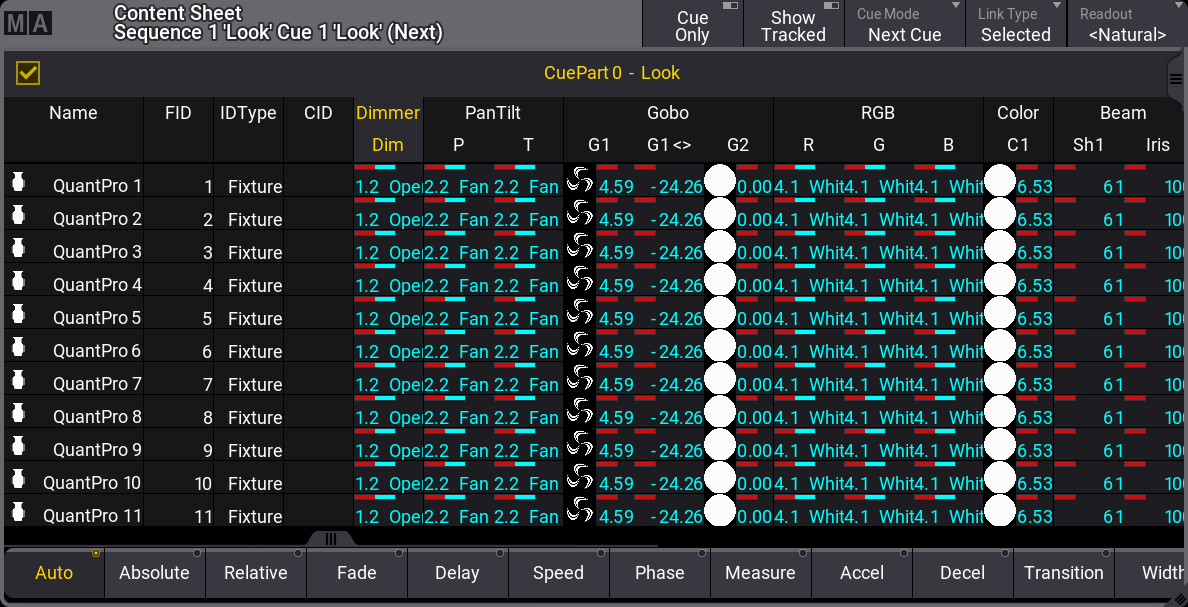Switch to the Speed layer
This screenshot has width=1188, height=607.
[558, 573]
